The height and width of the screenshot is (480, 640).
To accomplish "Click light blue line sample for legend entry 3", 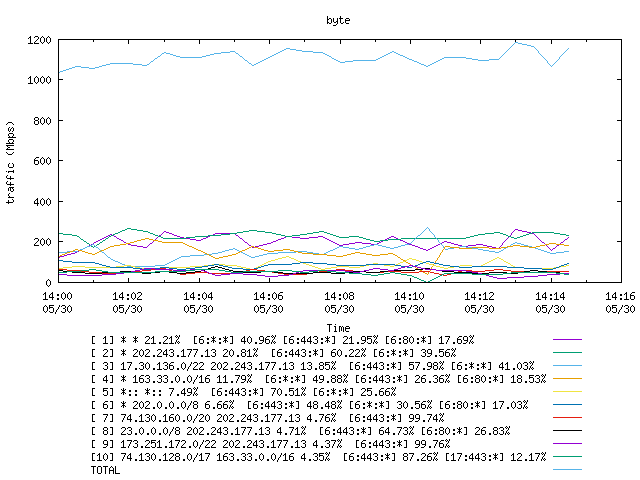I will pyautogui.click(x=567, y=366).
